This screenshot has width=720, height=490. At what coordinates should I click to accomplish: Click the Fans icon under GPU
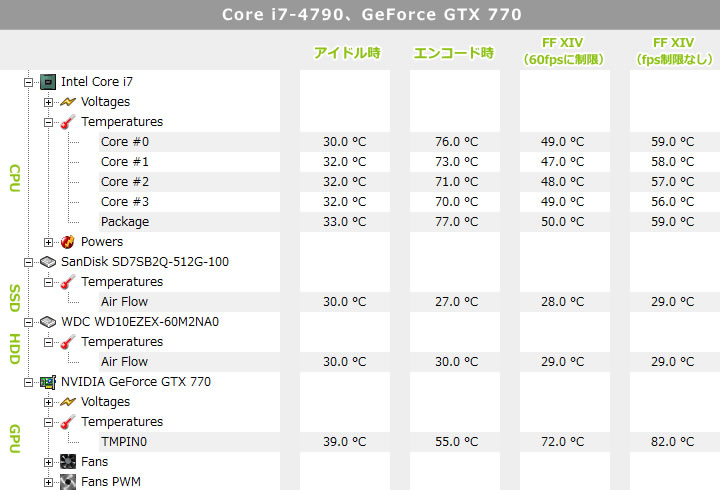(68, 462)
